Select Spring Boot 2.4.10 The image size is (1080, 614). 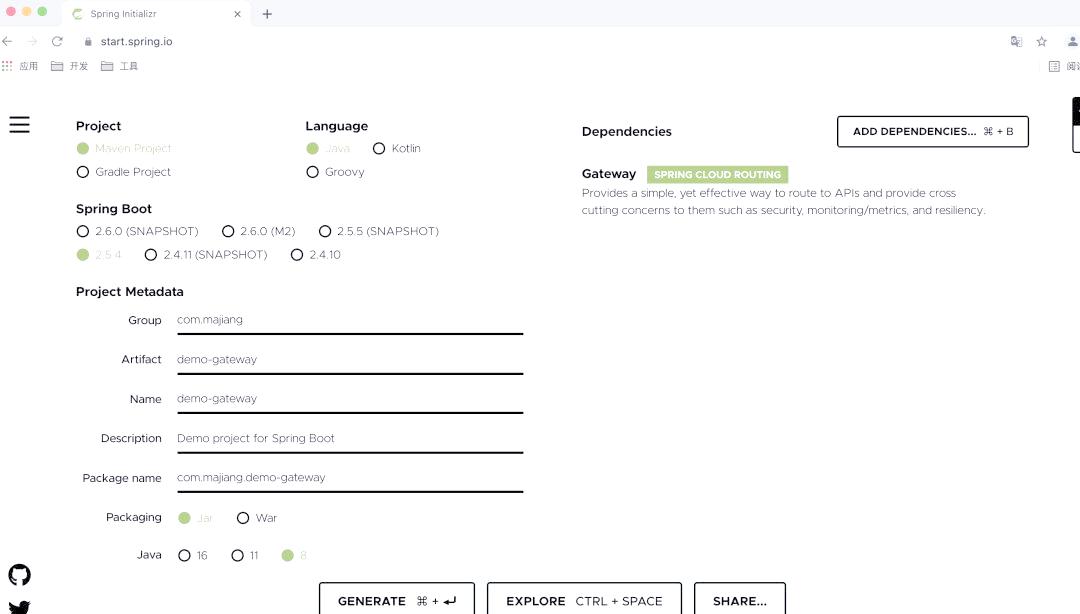pyautogui.click(x=315, y=254)
